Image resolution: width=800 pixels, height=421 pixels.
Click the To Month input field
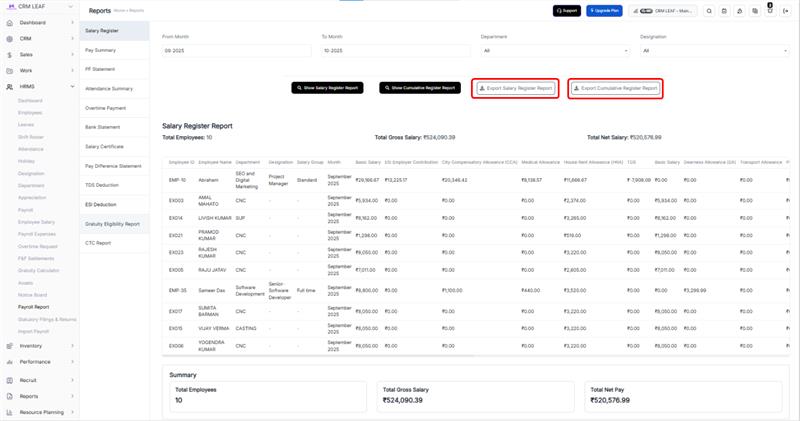coord(396,51)
